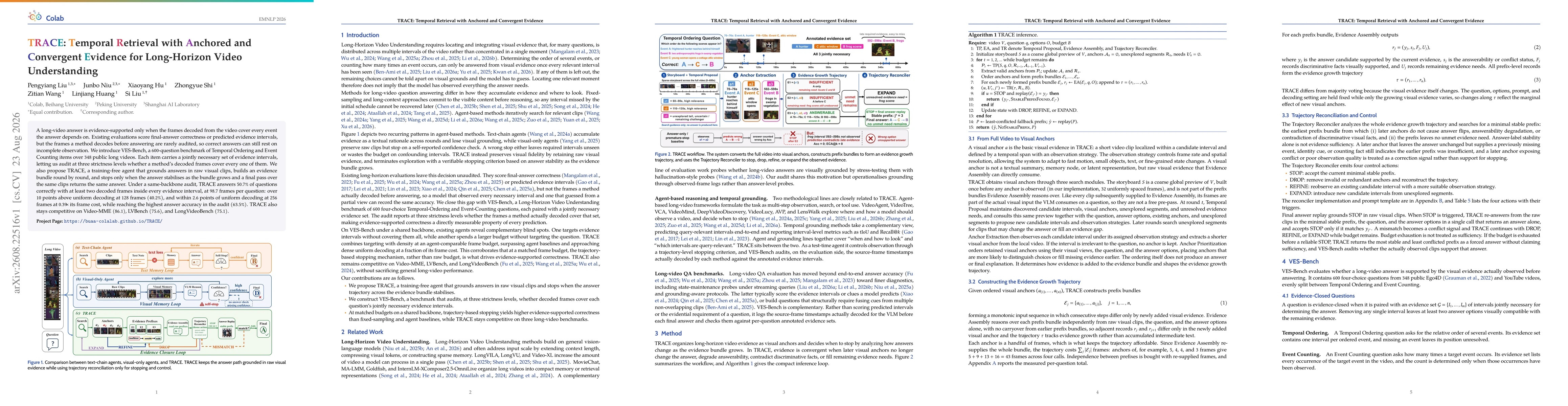Viewport: 1568px width, 406px height.
Task: Click the VLM Reason icon in Figure 1
Action: [192, 293]
